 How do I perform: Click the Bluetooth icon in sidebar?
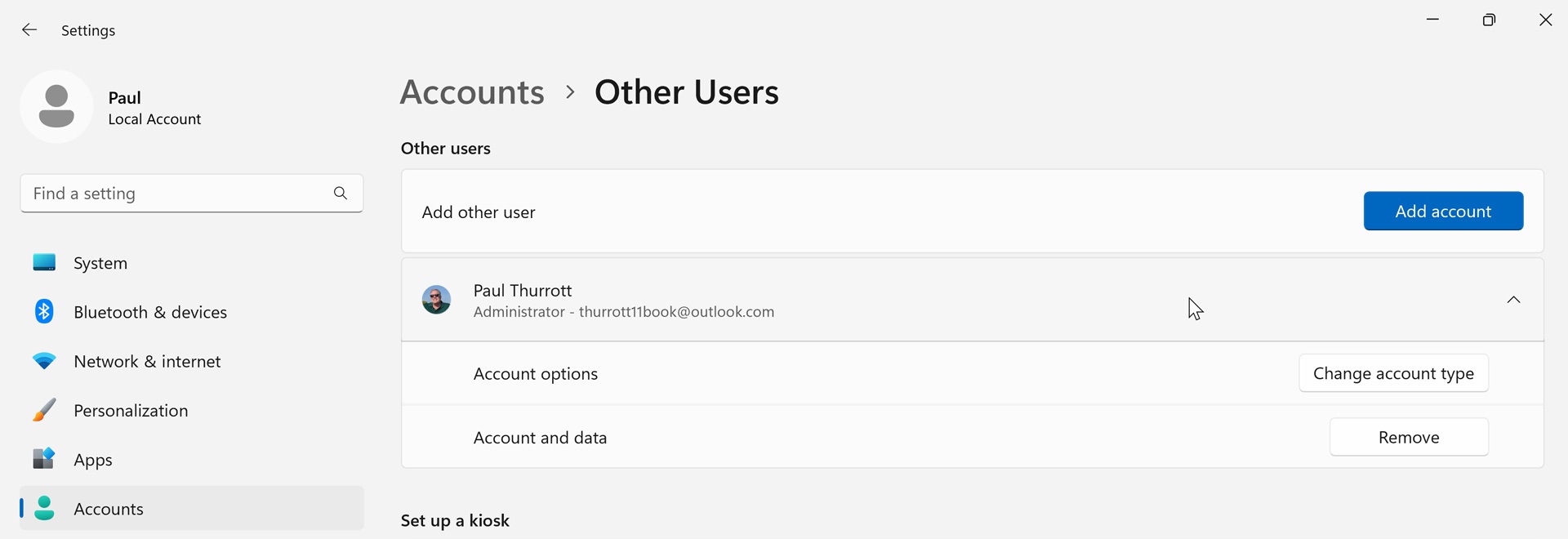pos(44,312)
